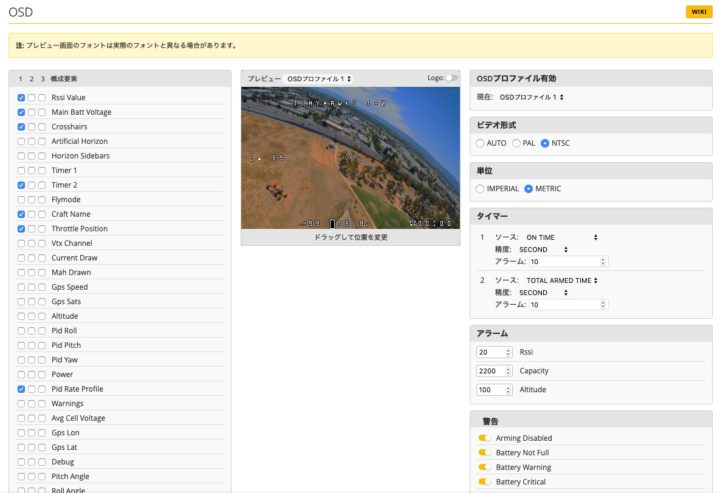Select IMPERIAL units
This screenshot has height=493, width=720.
coord(481,189)
